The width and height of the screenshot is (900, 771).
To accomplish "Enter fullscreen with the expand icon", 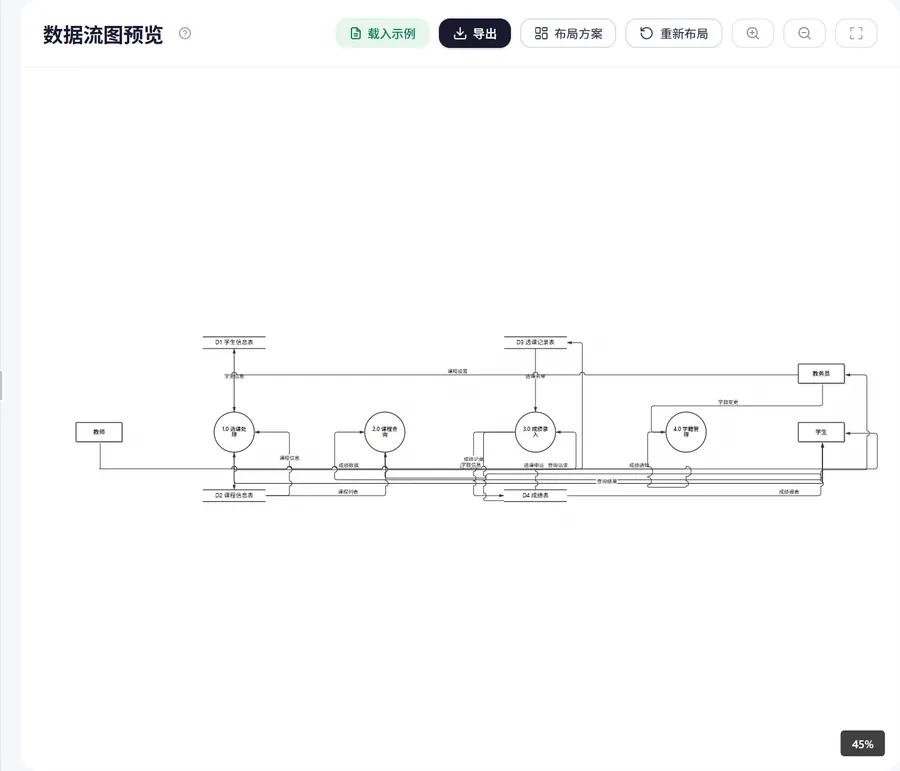I will (x=856, y=33).
